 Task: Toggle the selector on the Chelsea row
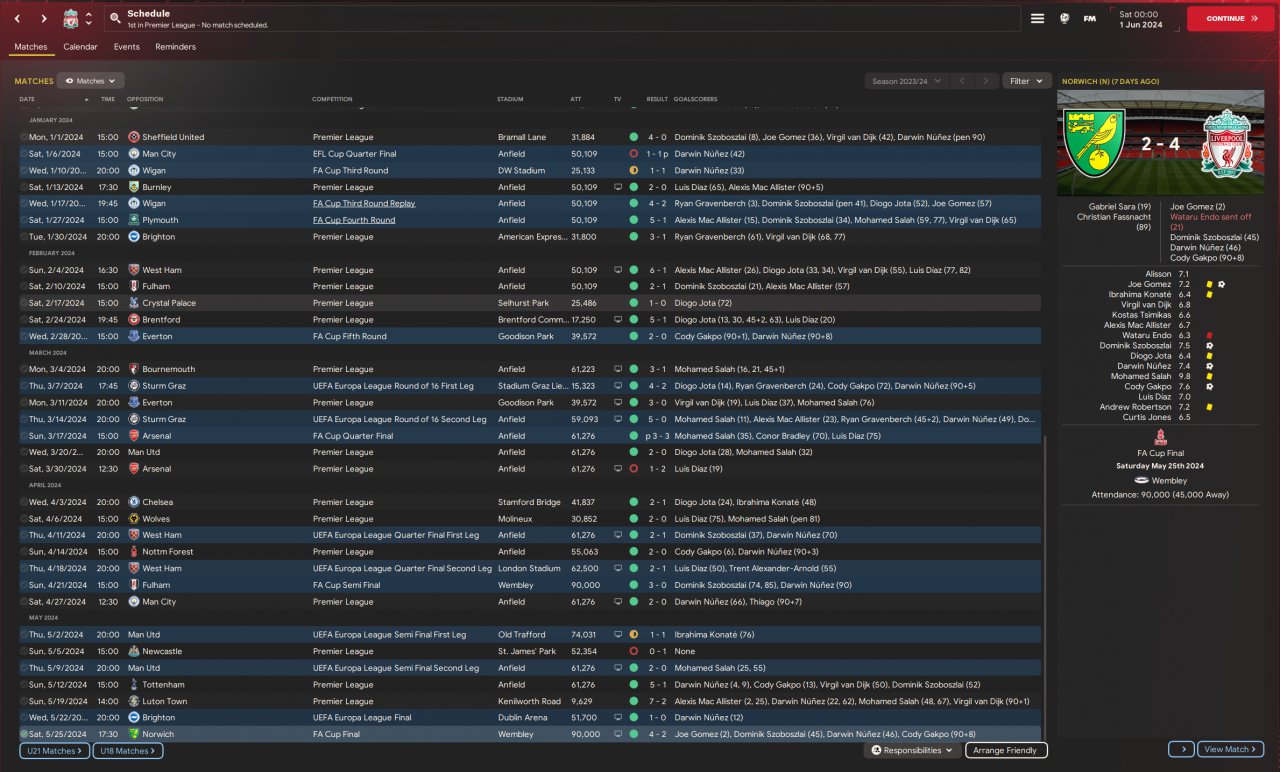pyautogui.click(x=23, y=502)
